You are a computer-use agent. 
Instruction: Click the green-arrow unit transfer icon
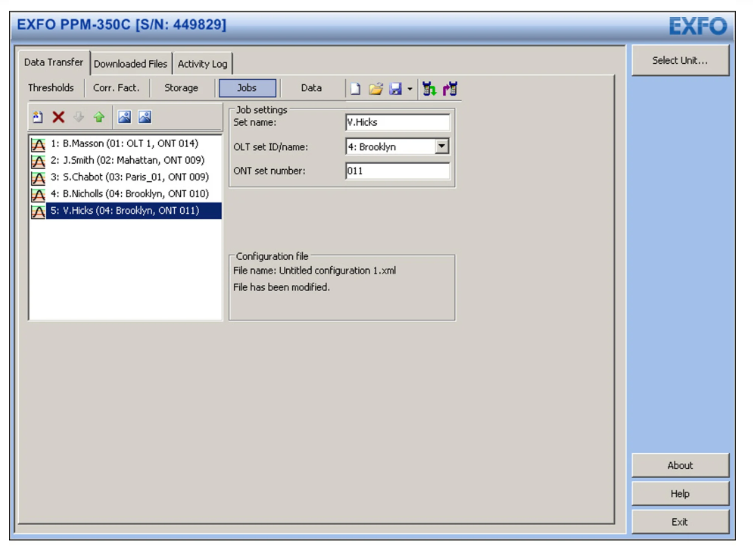(x=429, y=89)
